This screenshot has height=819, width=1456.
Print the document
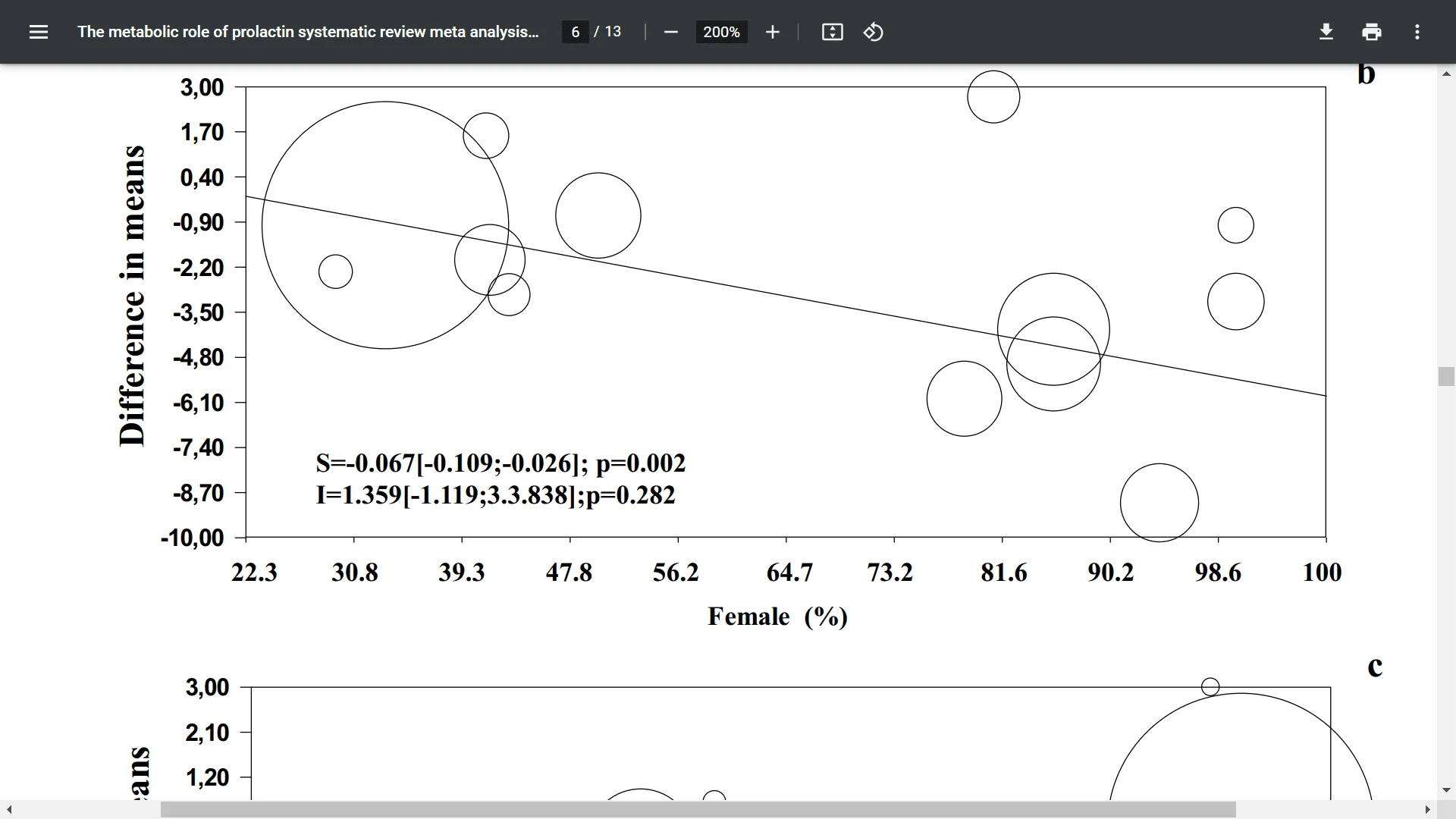tap(1371, 32)
